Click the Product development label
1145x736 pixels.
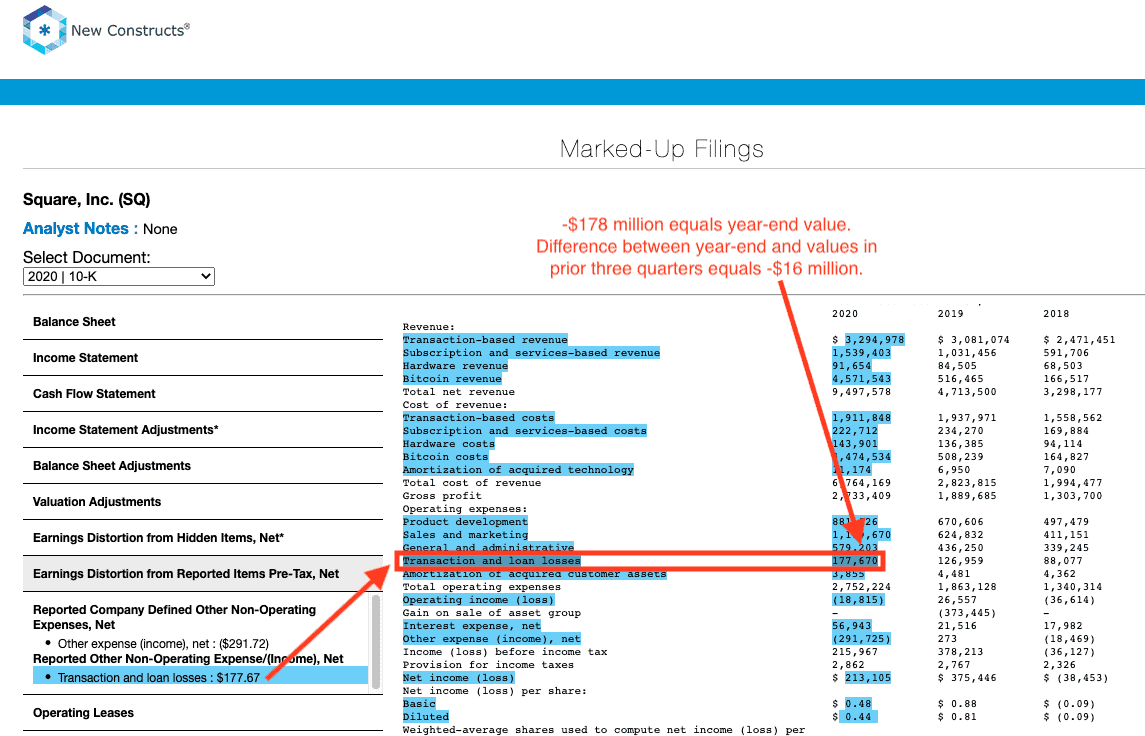click(x=465, y=522)
